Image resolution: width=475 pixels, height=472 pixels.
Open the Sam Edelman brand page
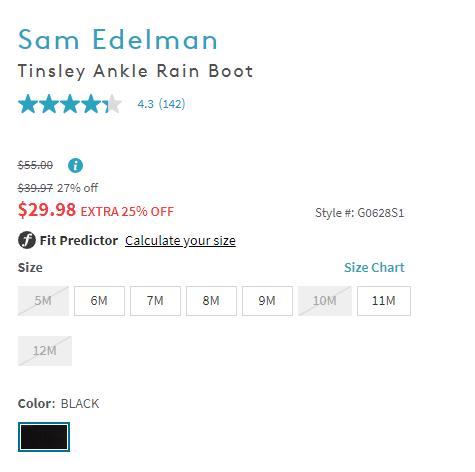(118, 40)
